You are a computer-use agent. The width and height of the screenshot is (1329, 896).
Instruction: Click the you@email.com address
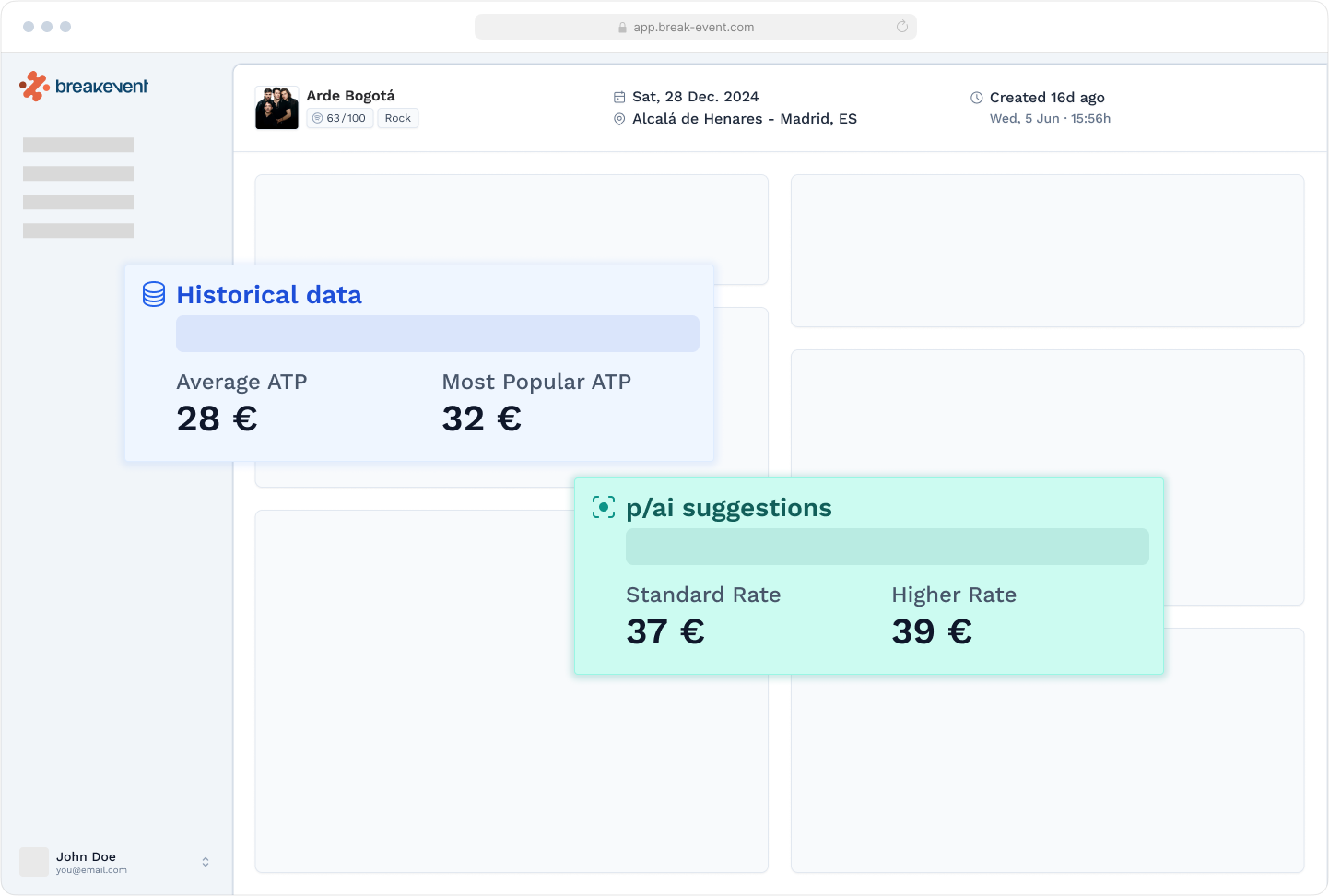(91, 870)
